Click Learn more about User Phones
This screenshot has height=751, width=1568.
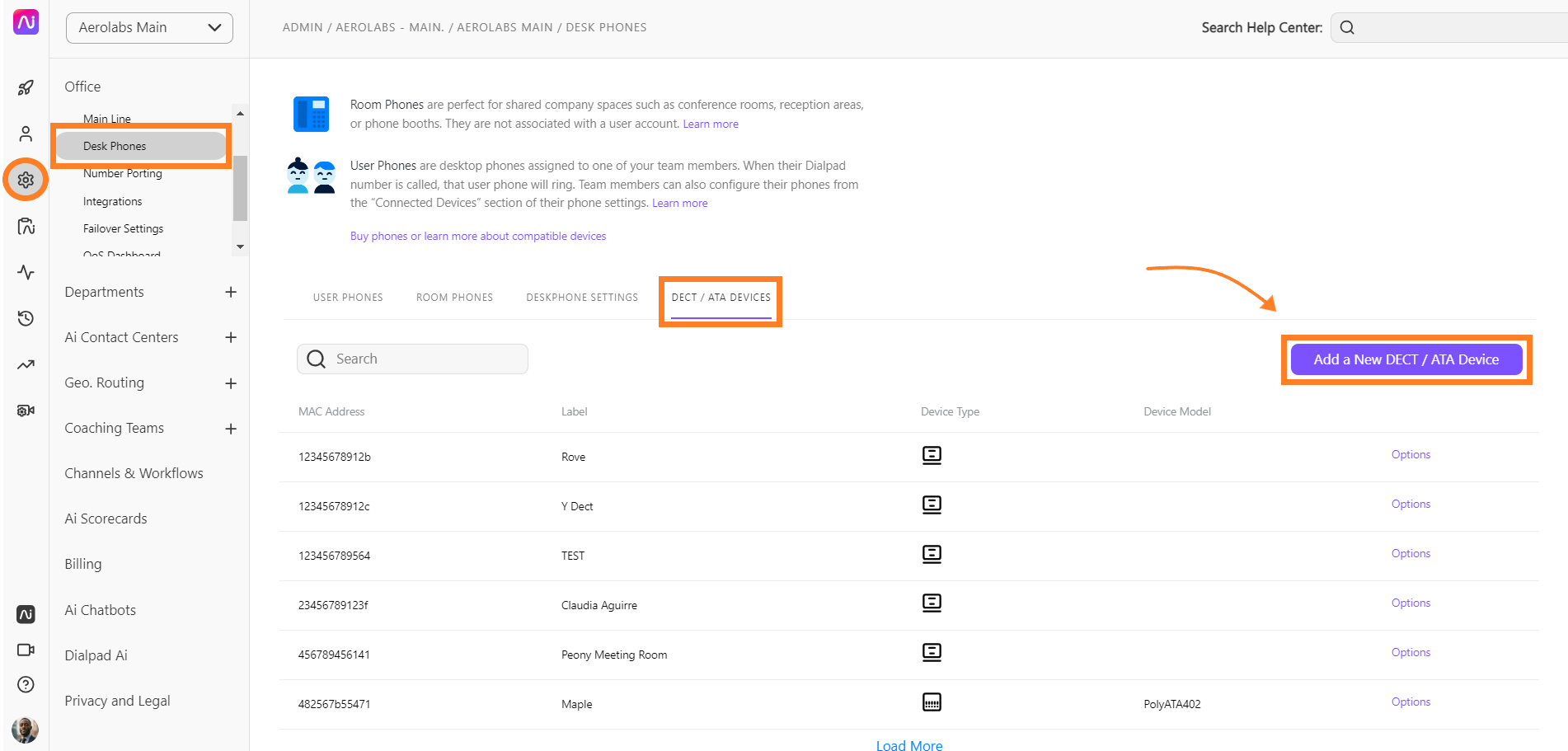click(680, 203)
